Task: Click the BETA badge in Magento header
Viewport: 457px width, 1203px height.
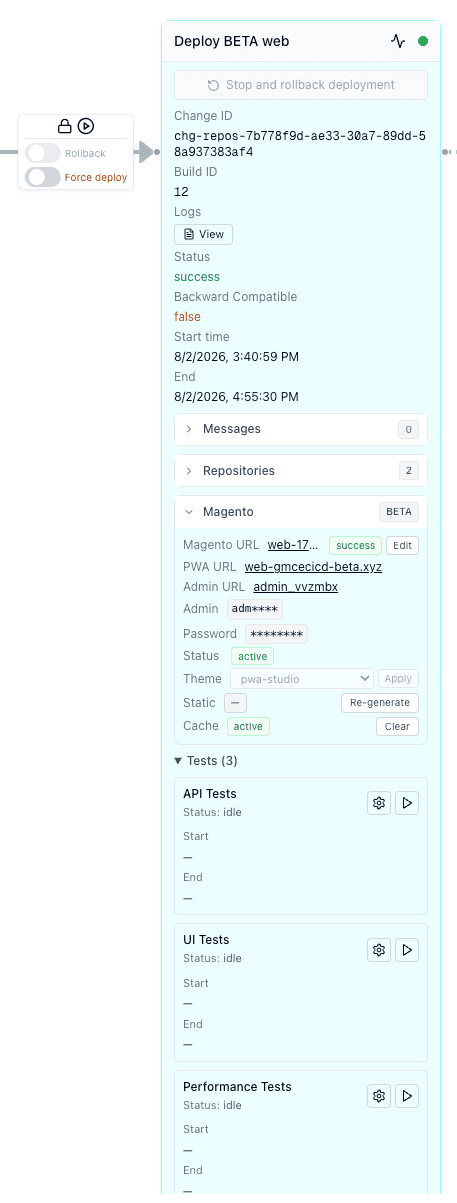Action: [x=399, y=512]
